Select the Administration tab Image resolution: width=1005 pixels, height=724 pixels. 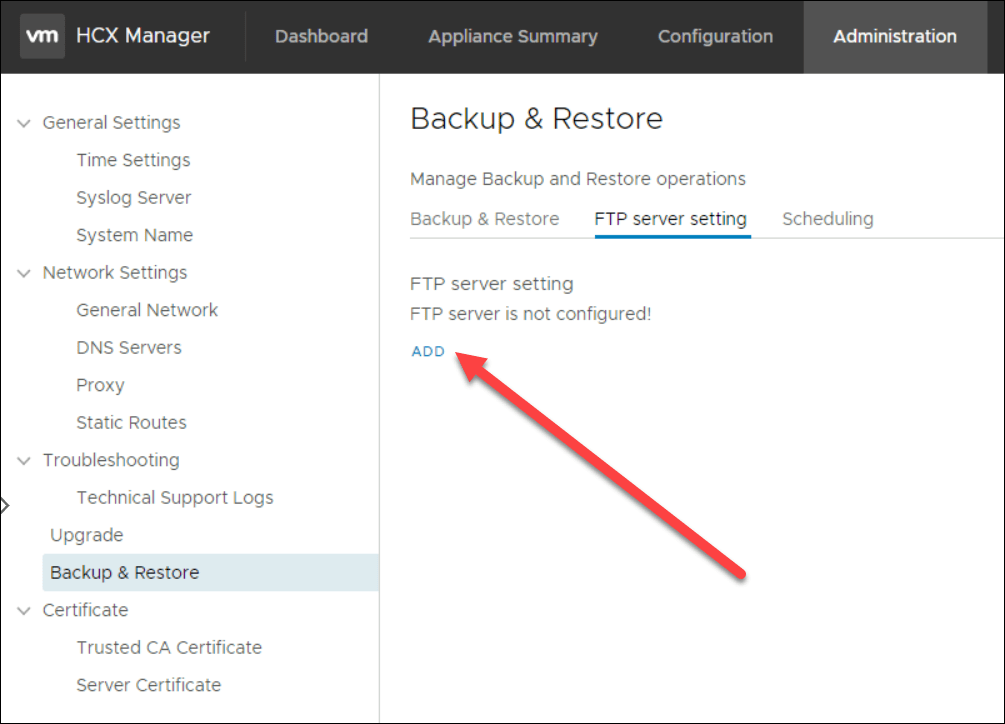(x=894, y=37)
